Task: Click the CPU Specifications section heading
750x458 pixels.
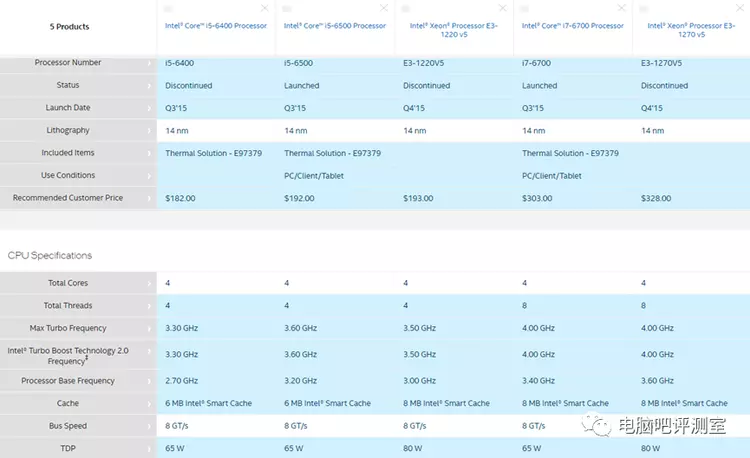Action: (50, 255)
